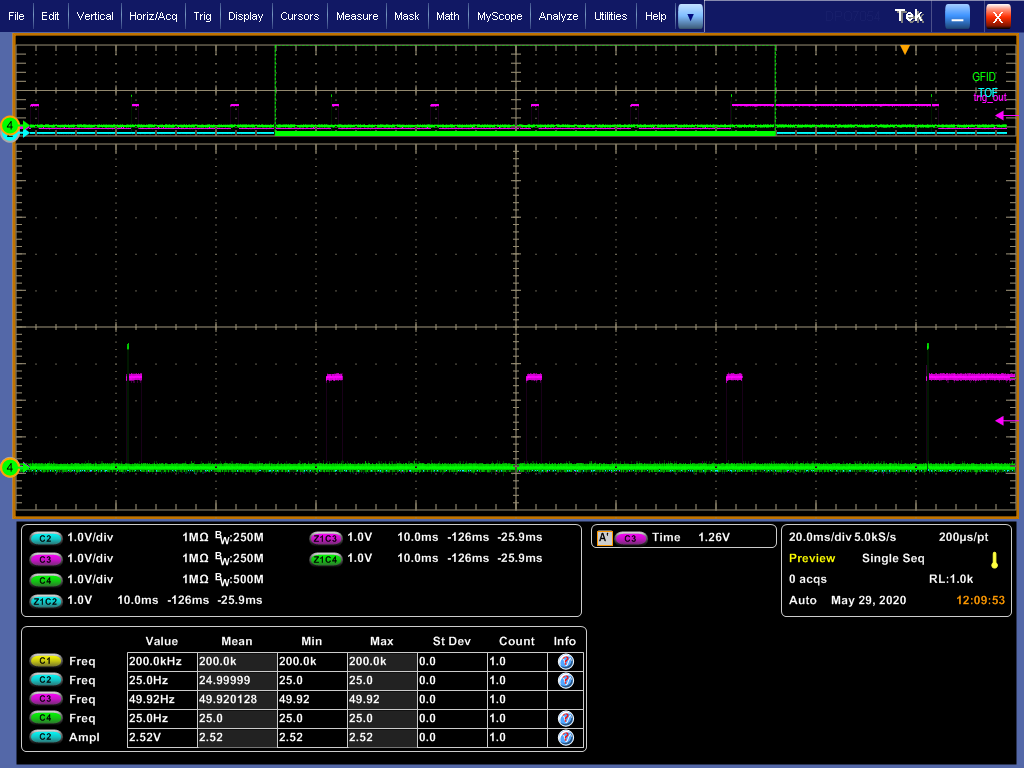Click the Z1C3 zoom channel badge
1024x768 pixels.
click(x=325, y=537)
